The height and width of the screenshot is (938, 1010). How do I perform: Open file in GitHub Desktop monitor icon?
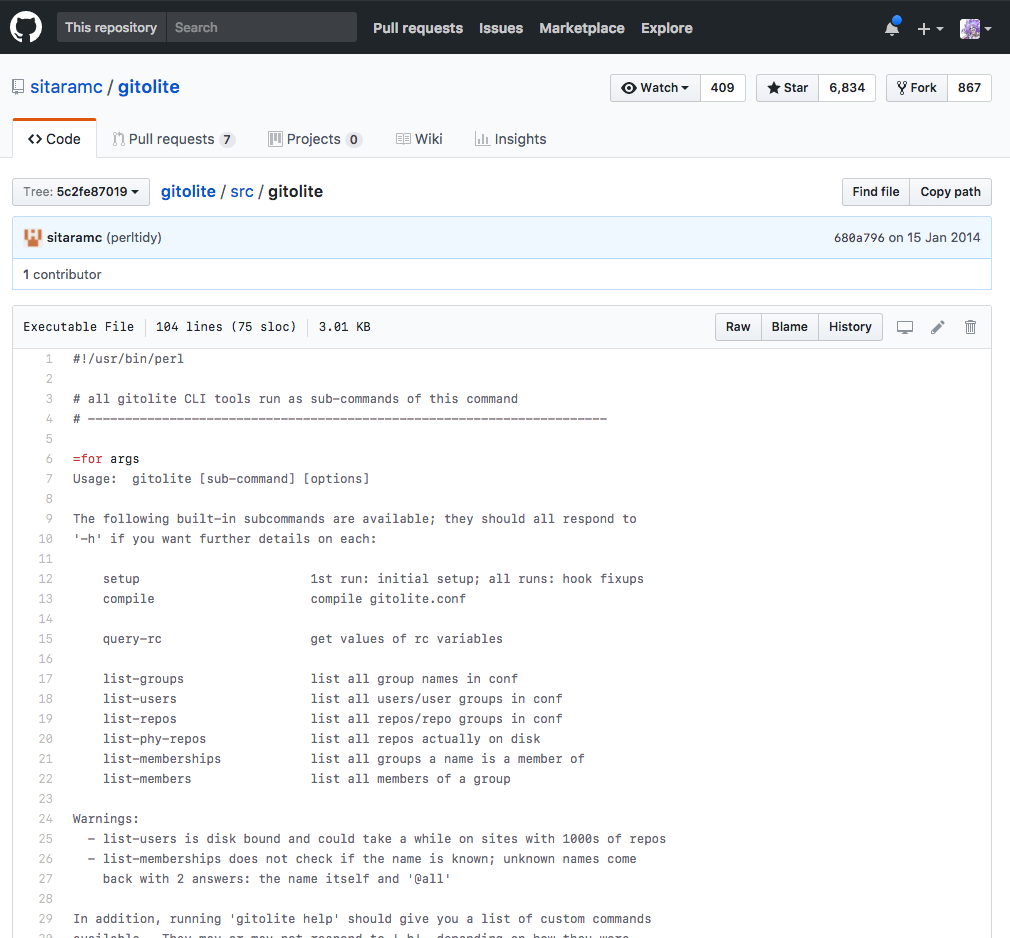click(905, 327)
